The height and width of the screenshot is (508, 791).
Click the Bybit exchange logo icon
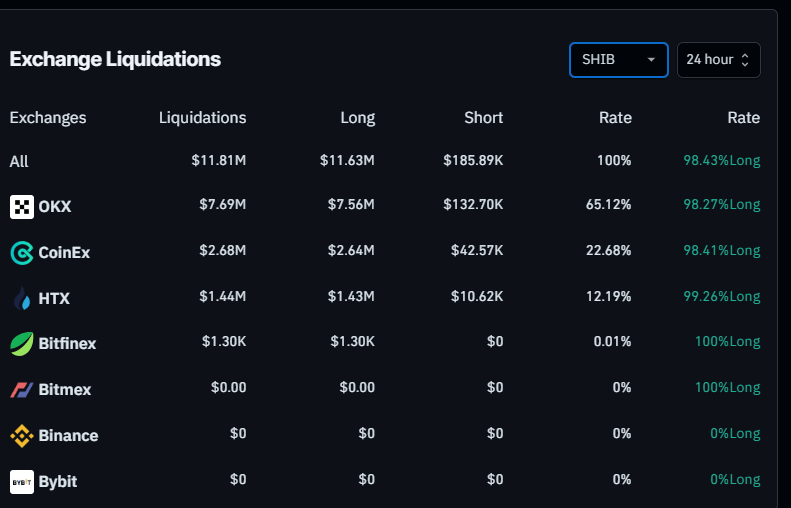tap(21, 481)
